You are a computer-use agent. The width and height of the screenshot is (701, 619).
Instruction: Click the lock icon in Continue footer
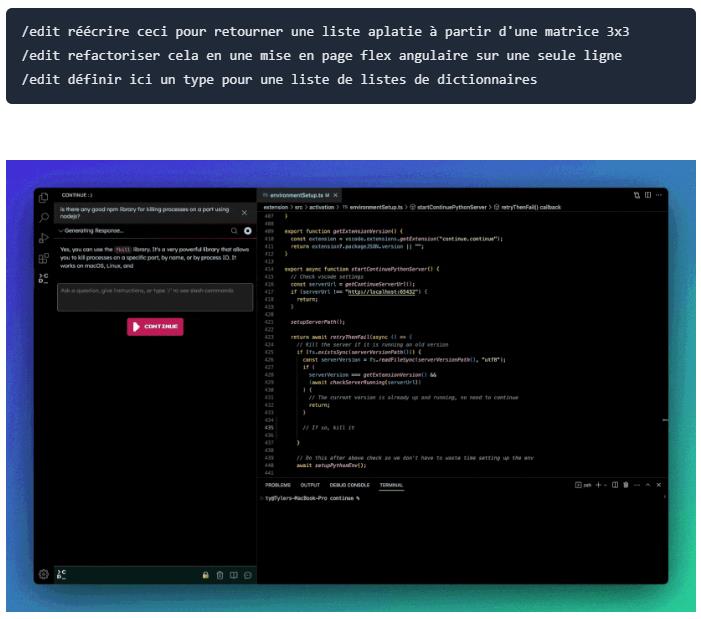pos(206,575)
